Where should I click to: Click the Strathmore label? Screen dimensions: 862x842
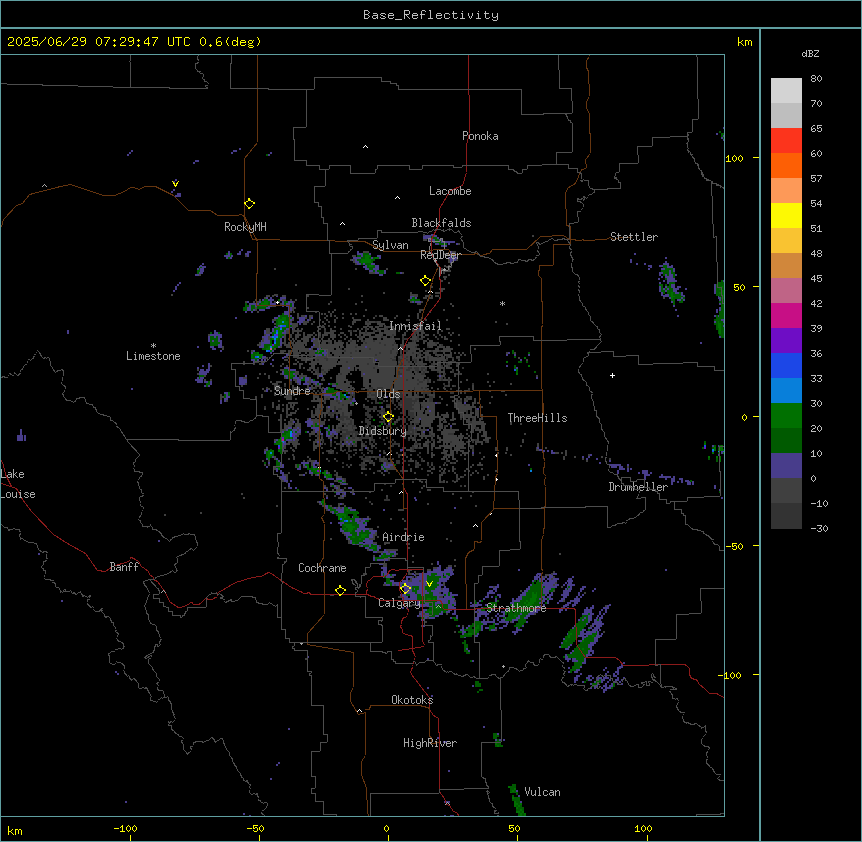tap(516, 608)
